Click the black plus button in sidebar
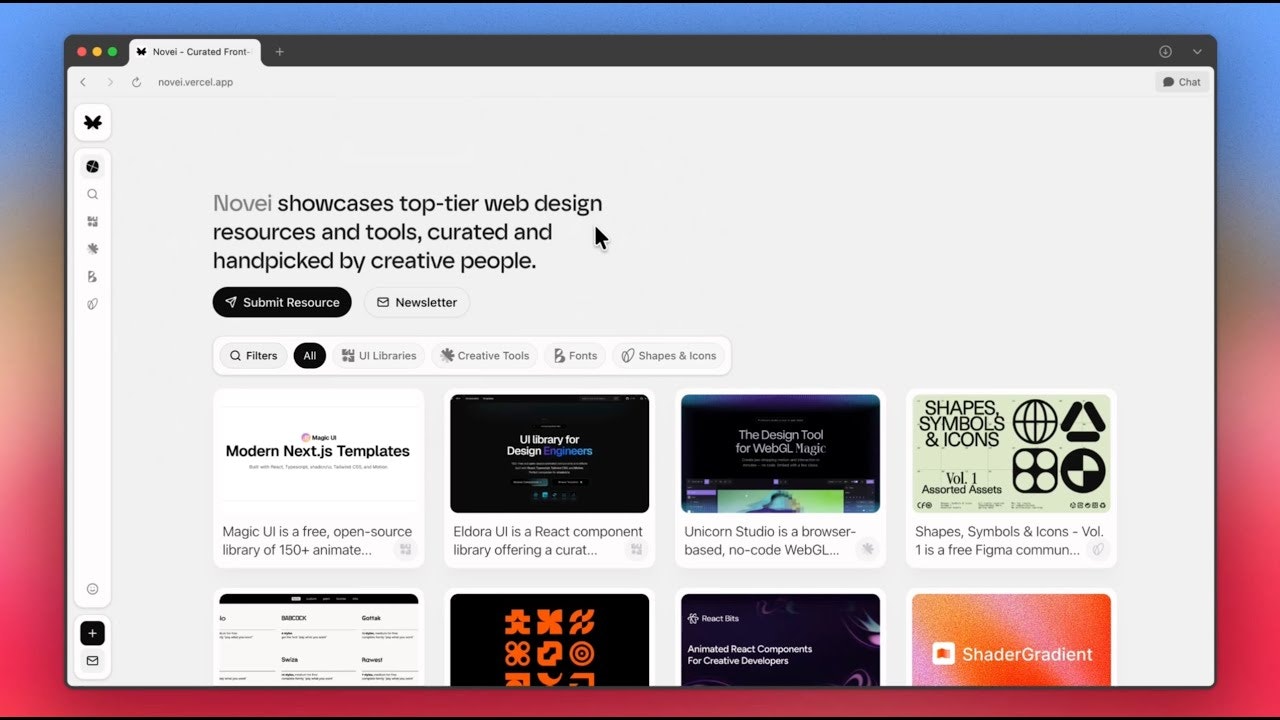The width and height of the screenshot is (1280, 720). [93, 633]
